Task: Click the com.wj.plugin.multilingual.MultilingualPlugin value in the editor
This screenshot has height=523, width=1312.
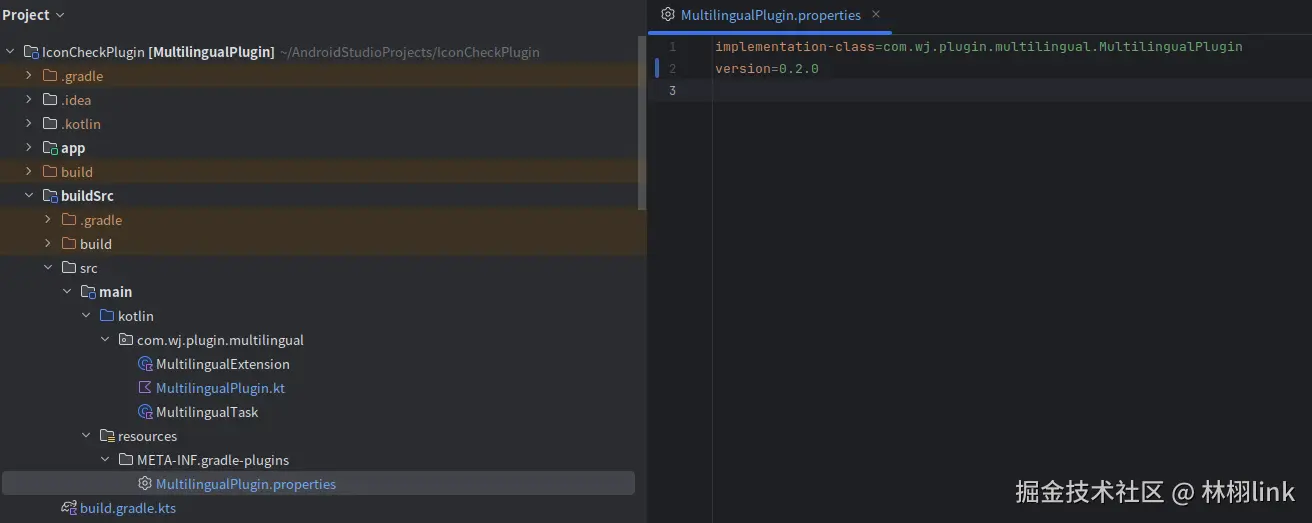Action: 1063,47
